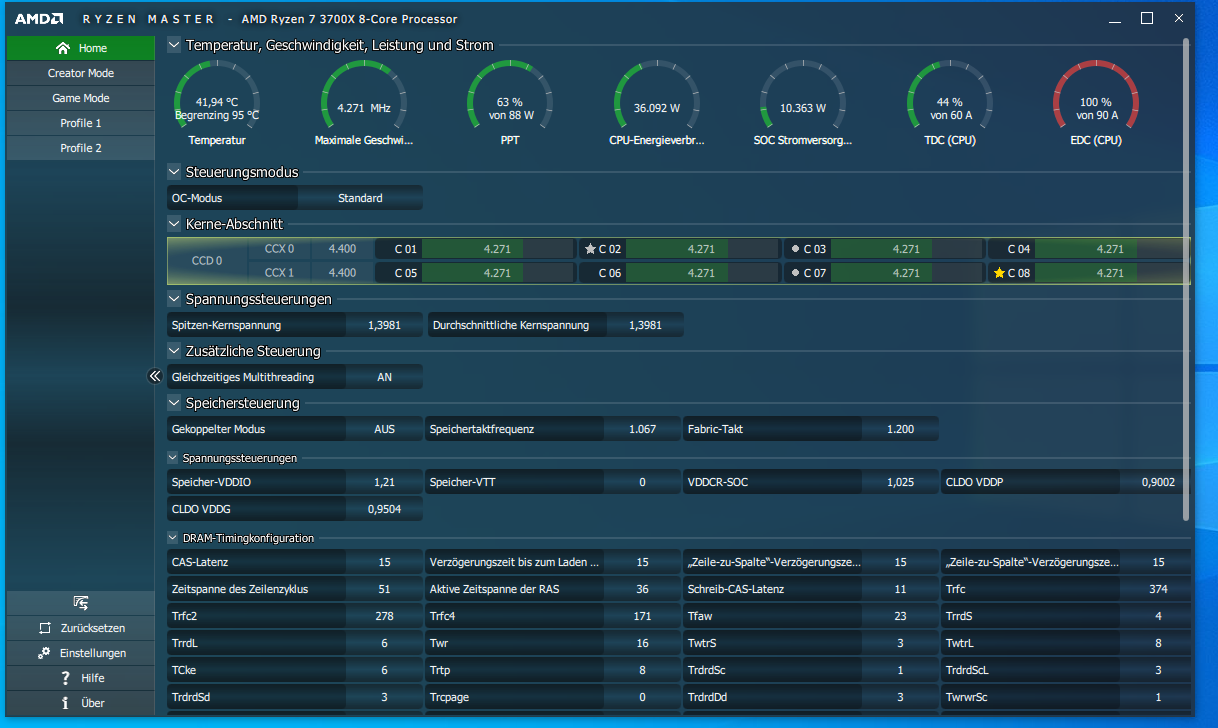
Task: Click the gear Einstellungen icon
Action: (44, 653)
